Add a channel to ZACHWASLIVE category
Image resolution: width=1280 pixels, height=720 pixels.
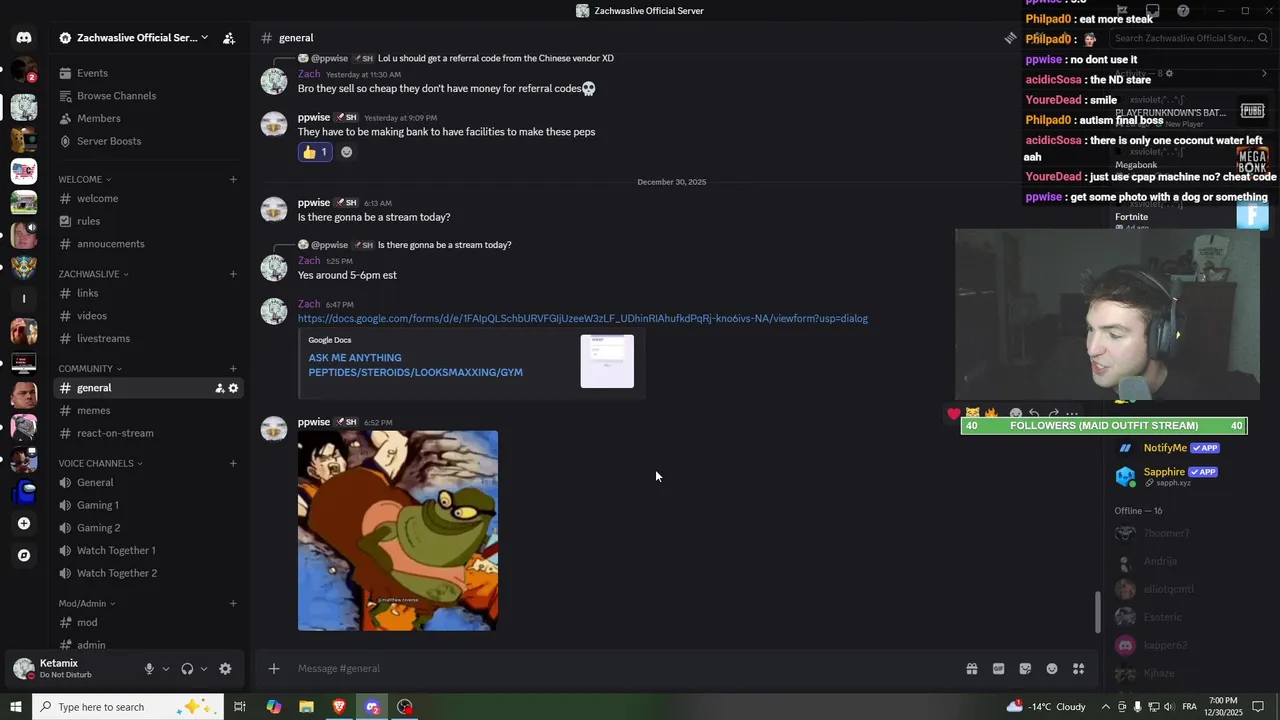point(233,274)
